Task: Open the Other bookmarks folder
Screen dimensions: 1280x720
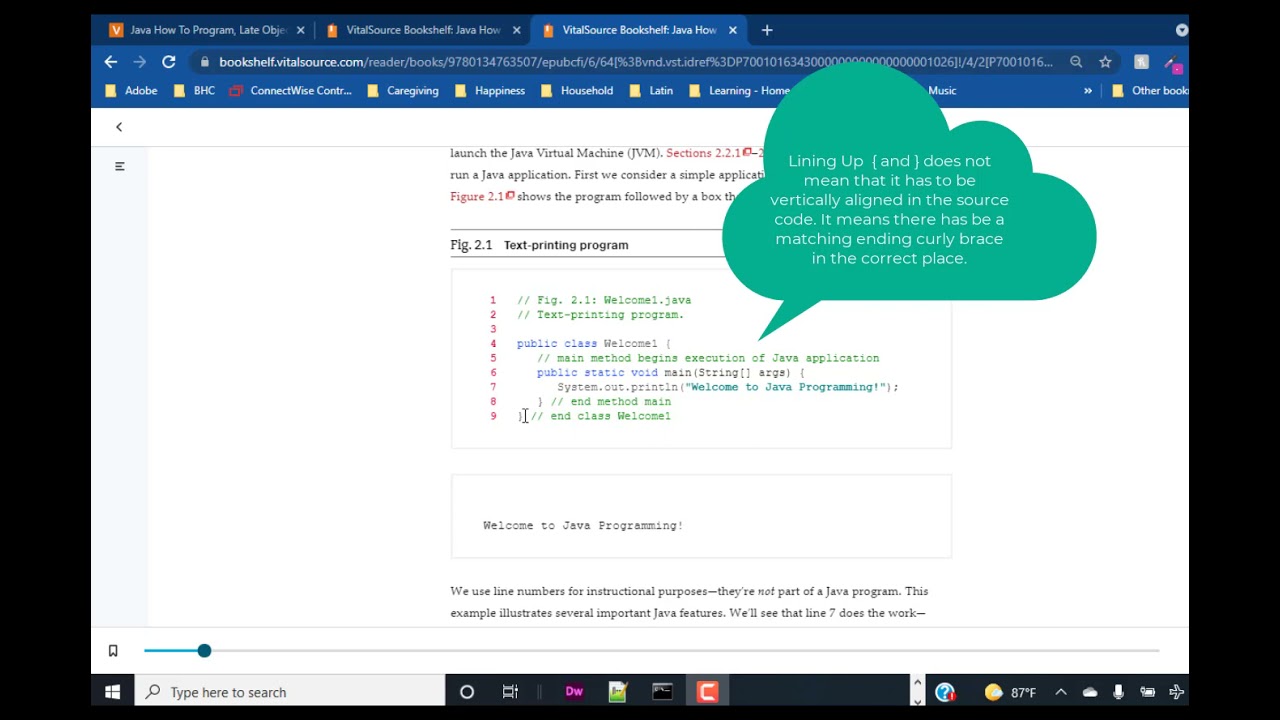Action: (1150, 91)
